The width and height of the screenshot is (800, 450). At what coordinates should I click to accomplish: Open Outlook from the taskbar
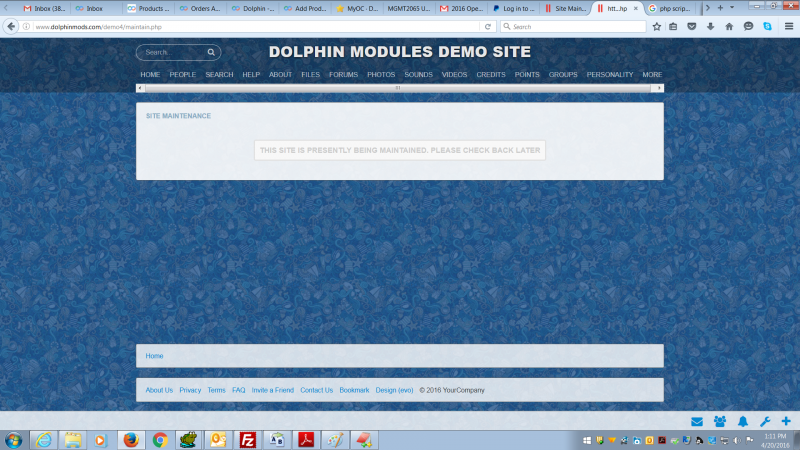218,440
